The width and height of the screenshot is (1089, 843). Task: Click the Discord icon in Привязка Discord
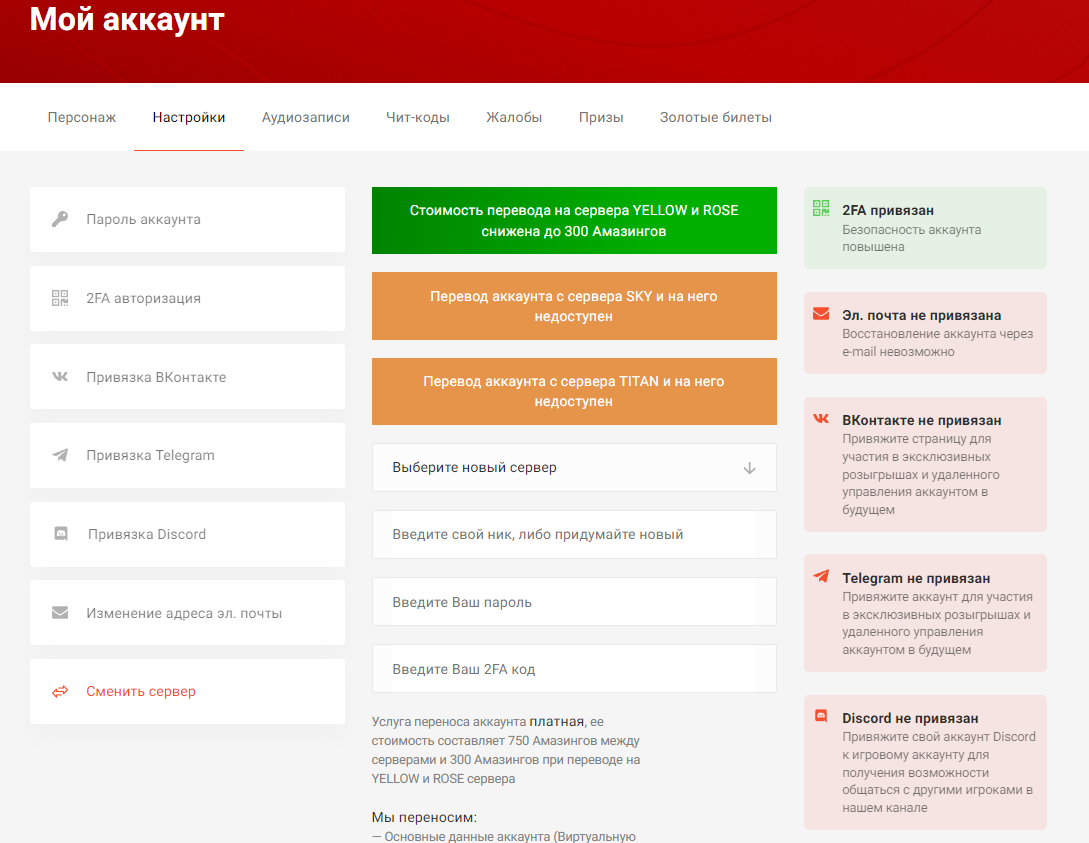tap(60, 534)
